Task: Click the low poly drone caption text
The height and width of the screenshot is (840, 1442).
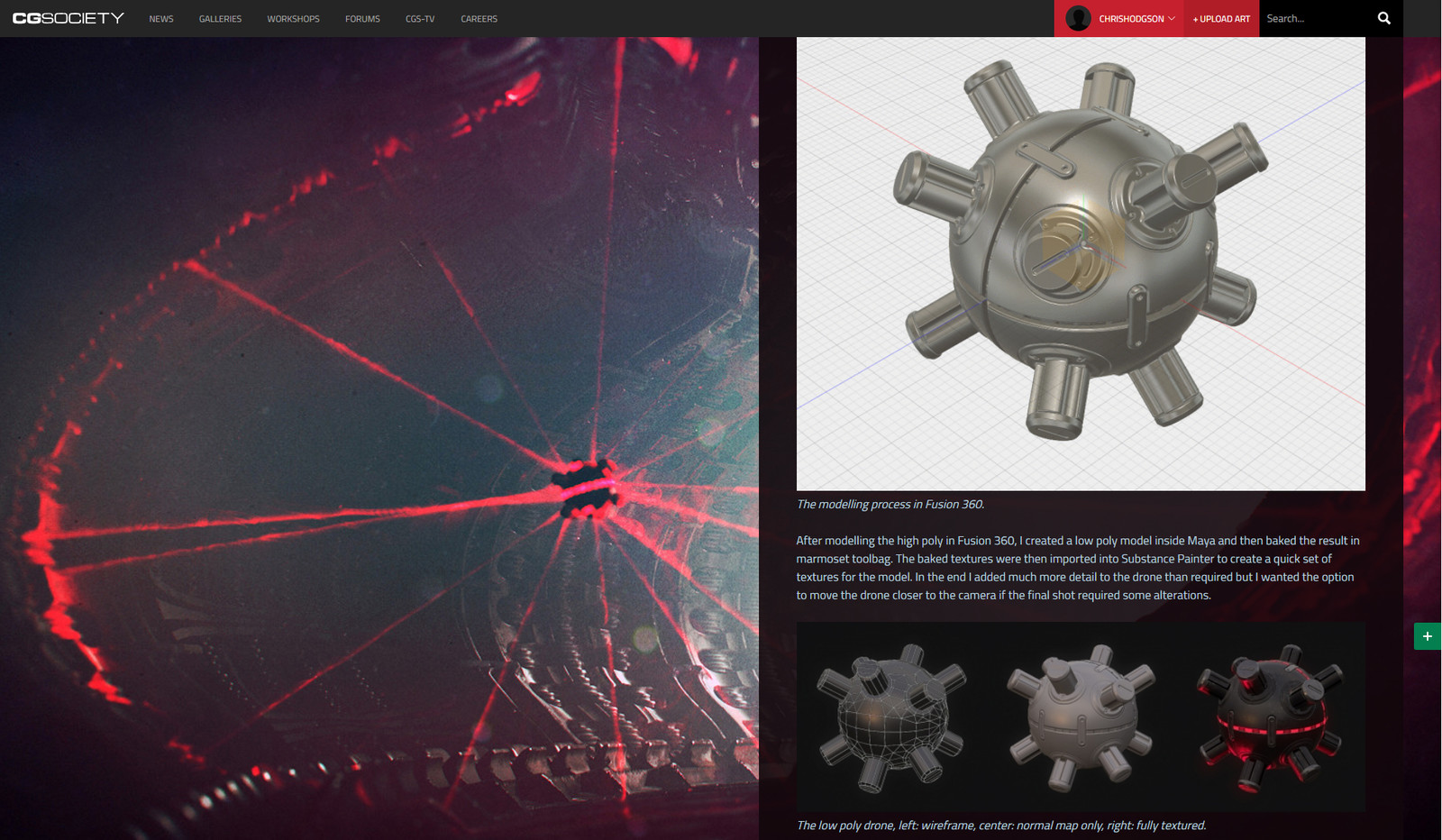Action: 1001,826
